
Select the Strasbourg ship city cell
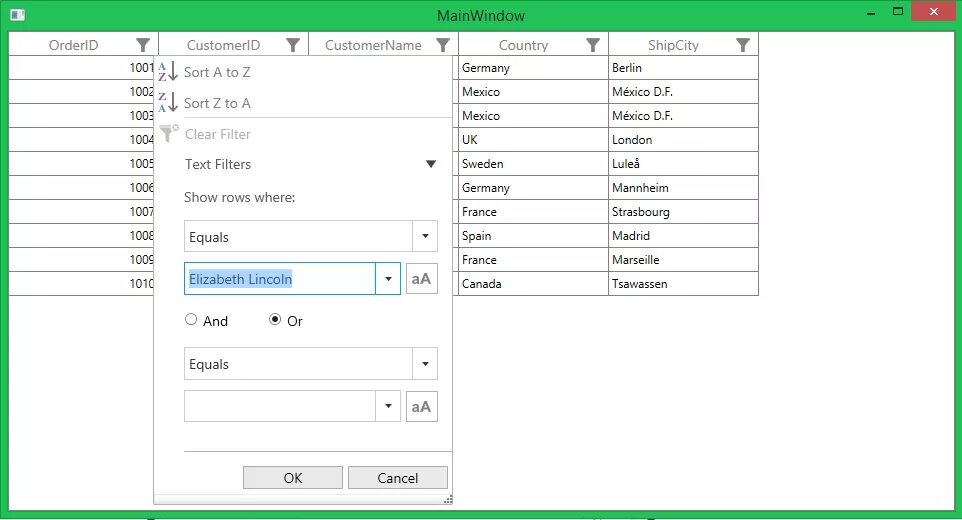point(683,212)
